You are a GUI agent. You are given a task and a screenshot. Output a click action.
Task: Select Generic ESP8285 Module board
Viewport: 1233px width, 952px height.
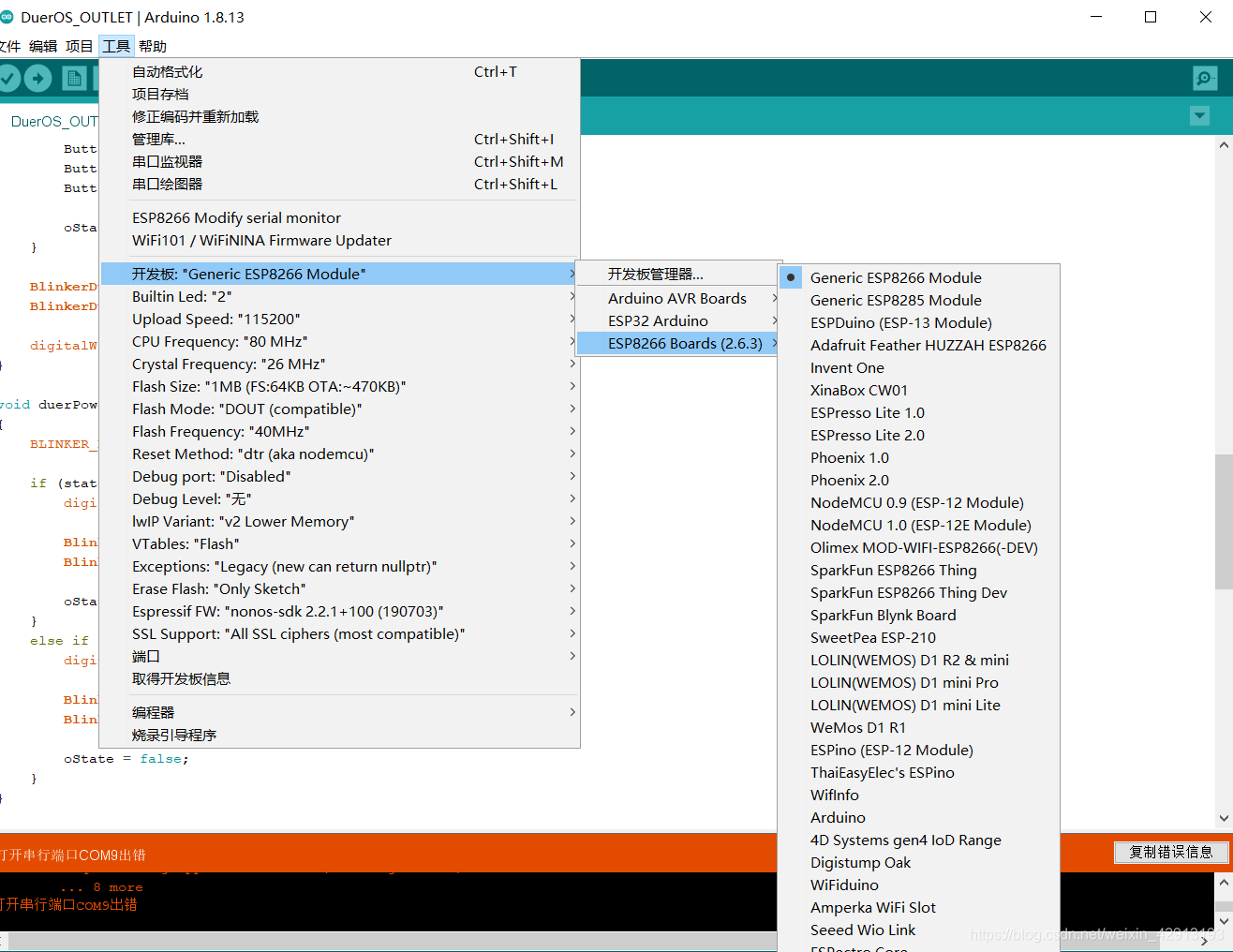pyautogui.click(x=919, y=300)
